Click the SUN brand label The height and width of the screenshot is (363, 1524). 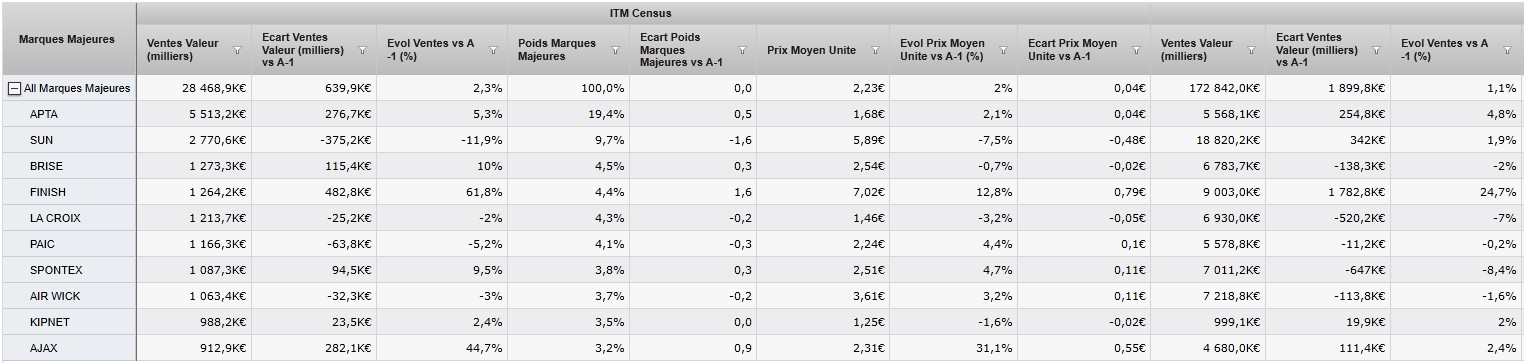(42, 141)
